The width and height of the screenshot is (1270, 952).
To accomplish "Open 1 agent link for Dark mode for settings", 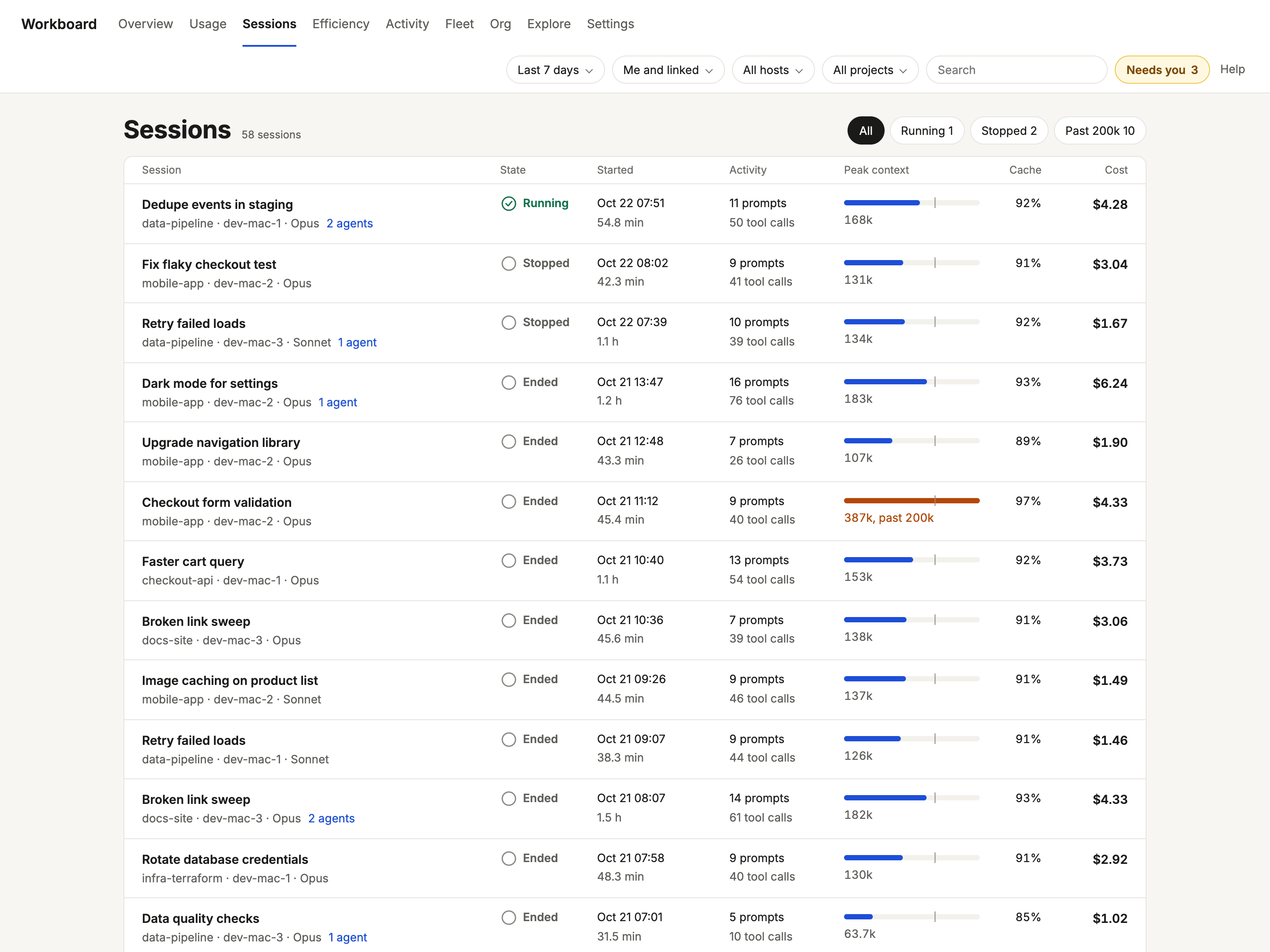I will [338, 403].
